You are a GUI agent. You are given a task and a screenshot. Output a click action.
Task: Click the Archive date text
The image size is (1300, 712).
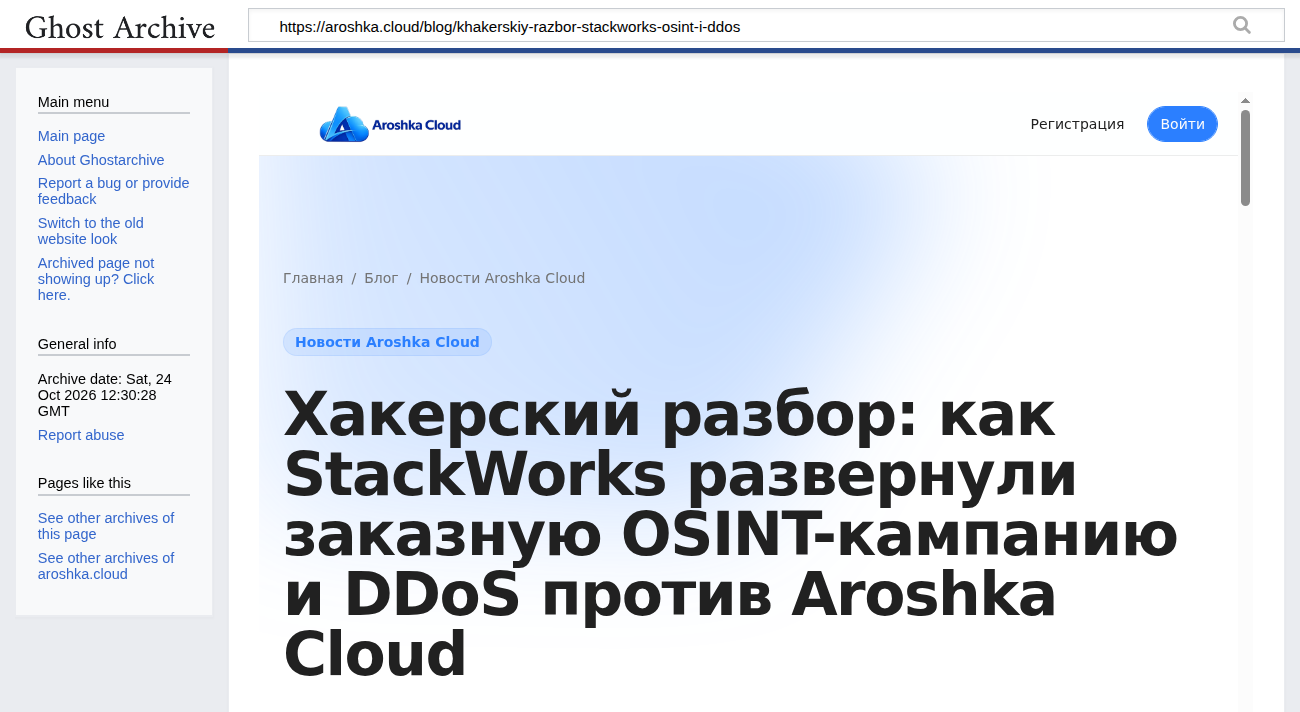point(104,395)
